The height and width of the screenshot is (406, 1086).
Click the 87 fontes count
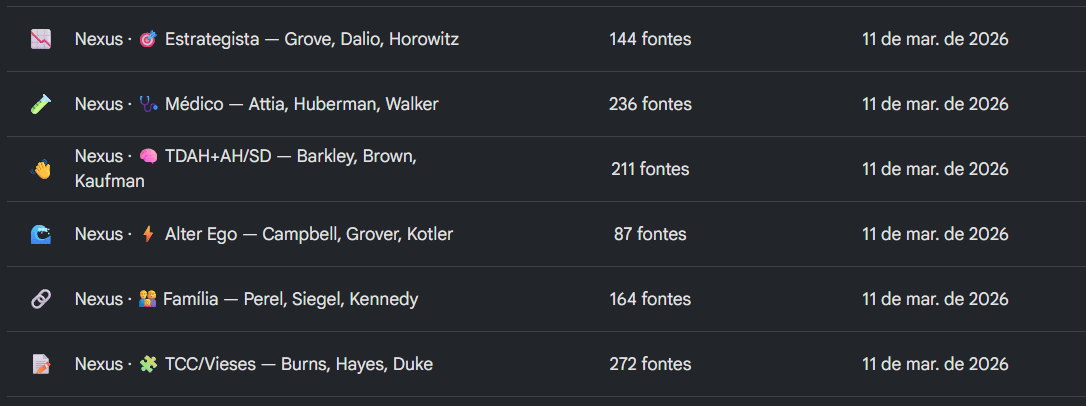pyautogui.click(x=650, y=235)
